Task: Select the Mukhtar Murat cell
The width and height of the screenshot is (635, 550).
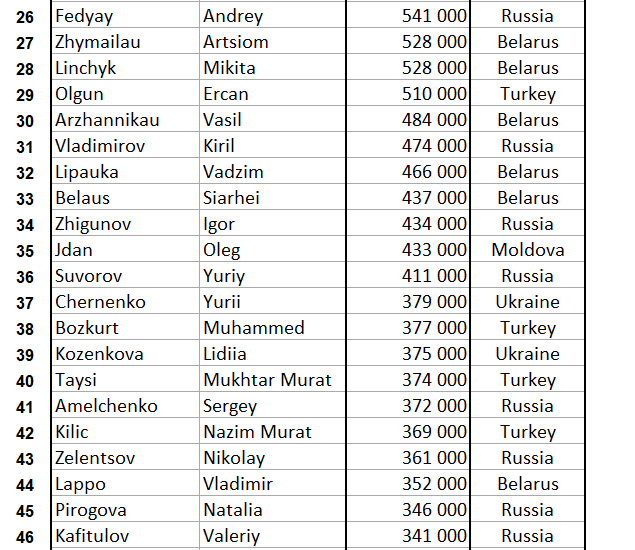Action: (x=267, y=380)
